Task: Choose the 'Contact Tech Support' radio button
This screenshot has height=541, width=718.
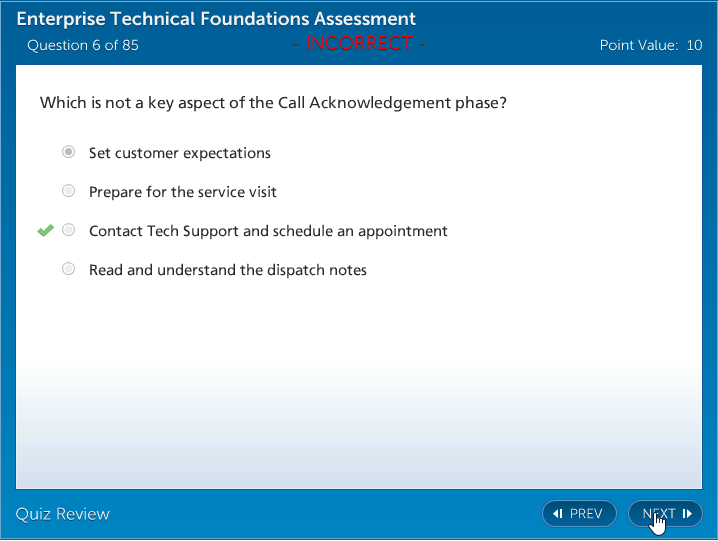Action: 68,230
